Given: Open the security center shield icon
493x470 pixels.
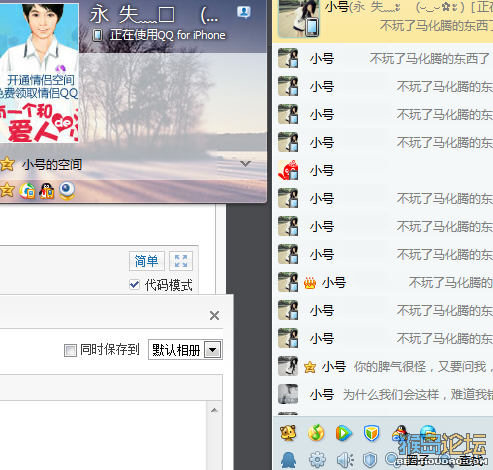Looking at the screenshot, I should 370,460.
